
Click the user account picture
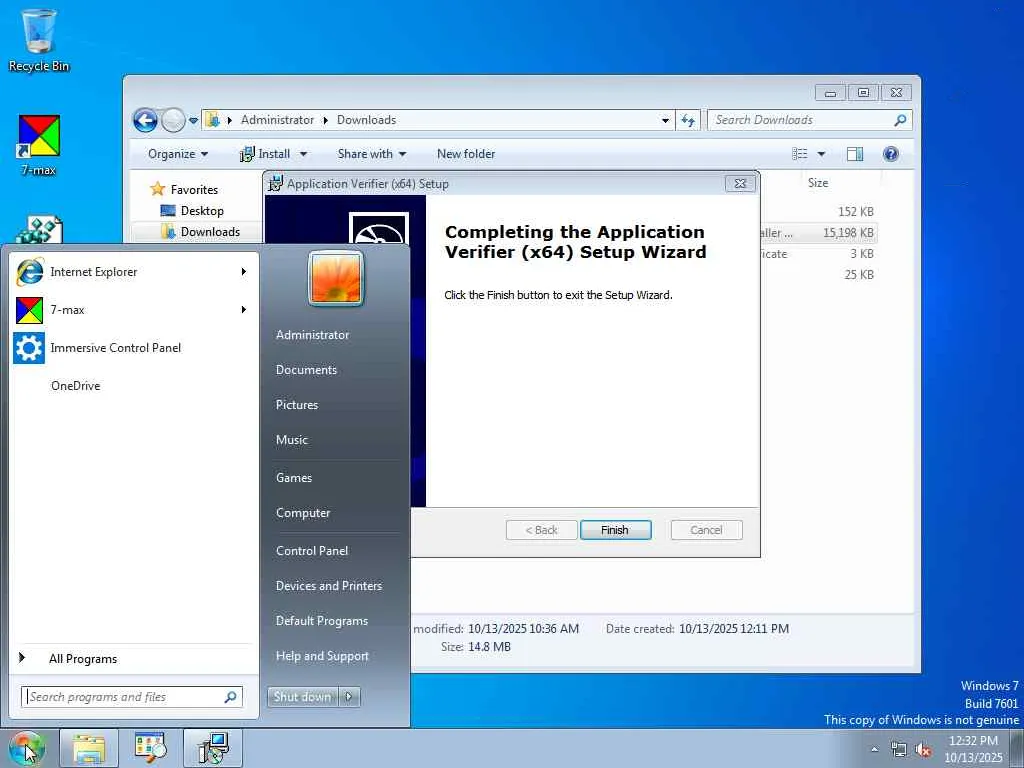tap(336, 279)
